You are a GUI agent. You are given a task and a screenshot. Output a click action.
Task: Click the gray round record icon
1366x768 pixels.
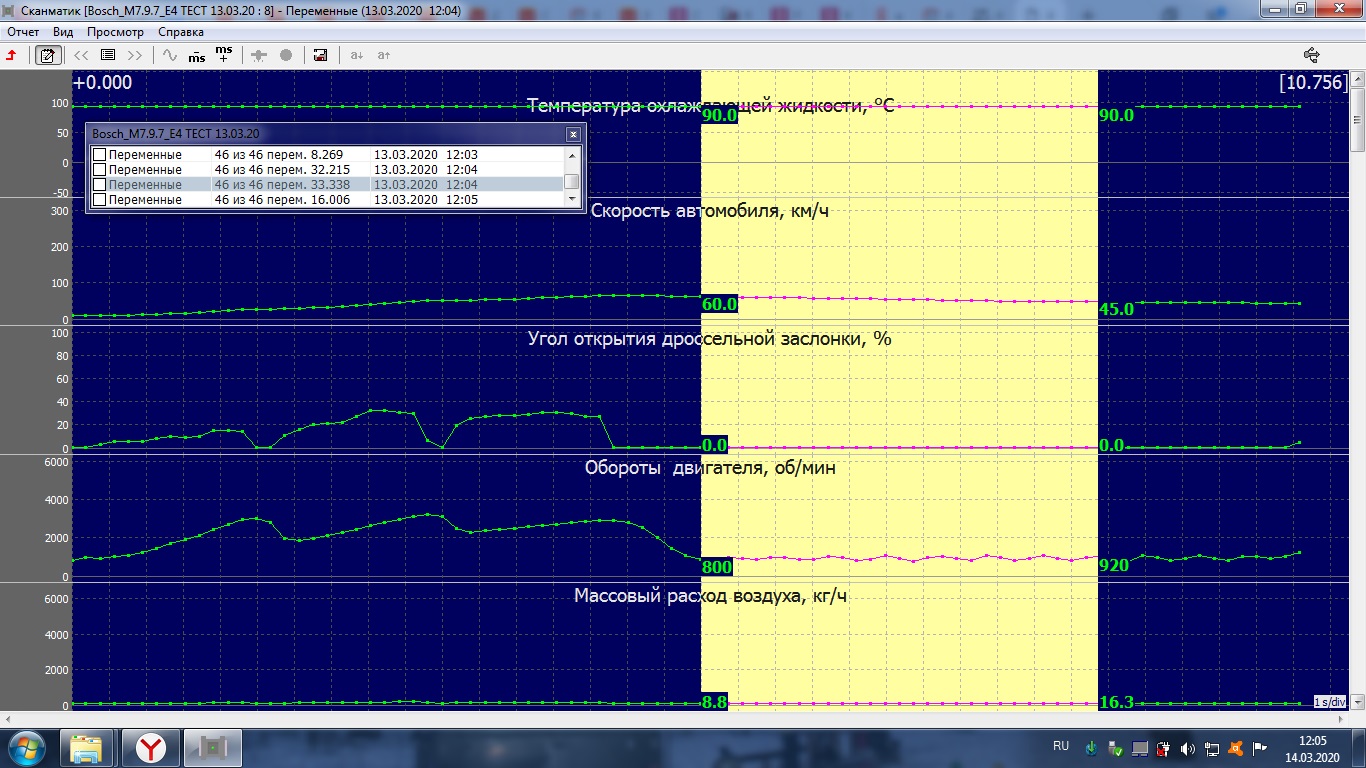pos(286,55)
